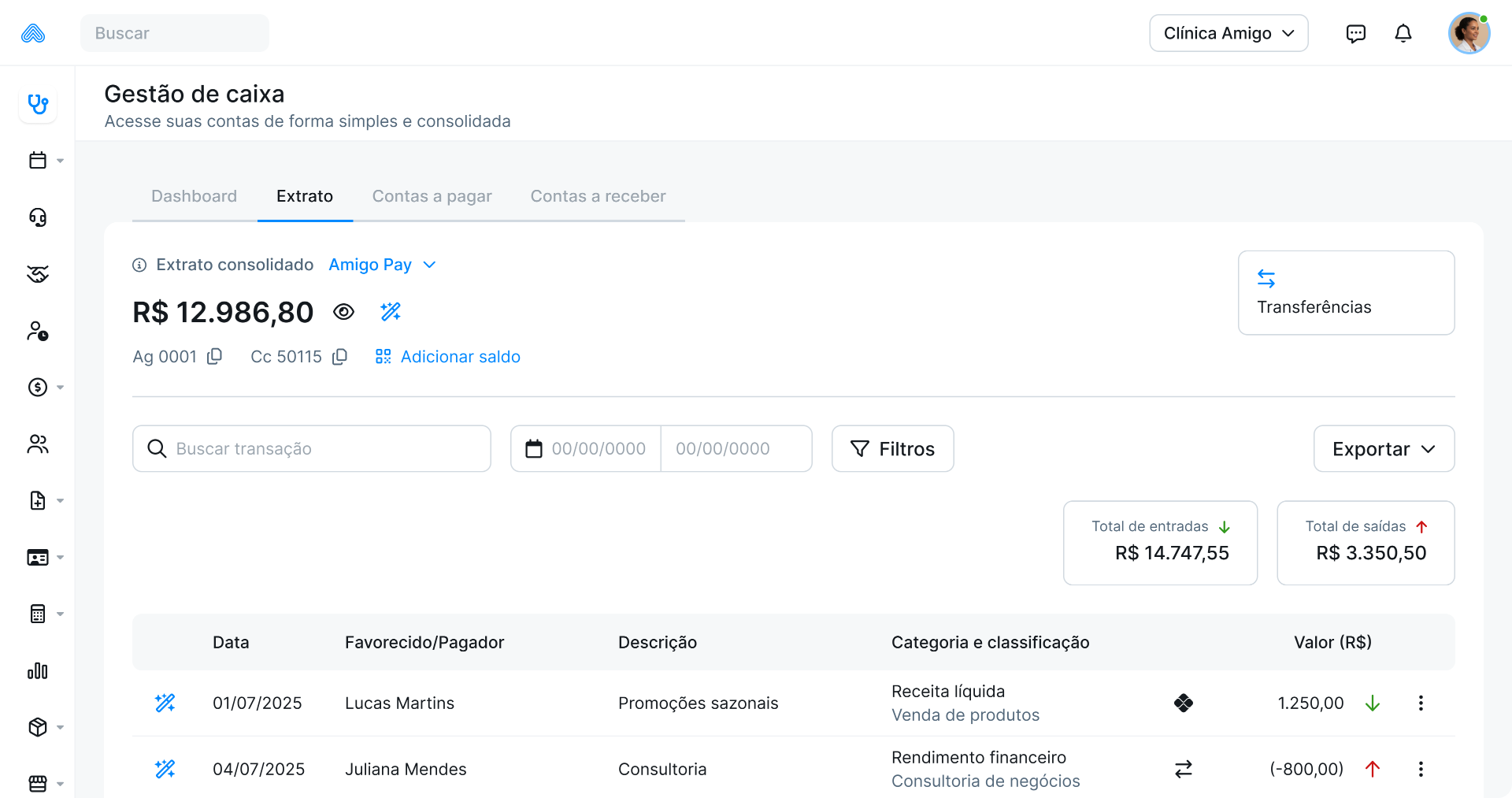The height and width of the screenshot is (798, 1512).
Task: Click the start date field with calendar icon
Action: (585, 449)
